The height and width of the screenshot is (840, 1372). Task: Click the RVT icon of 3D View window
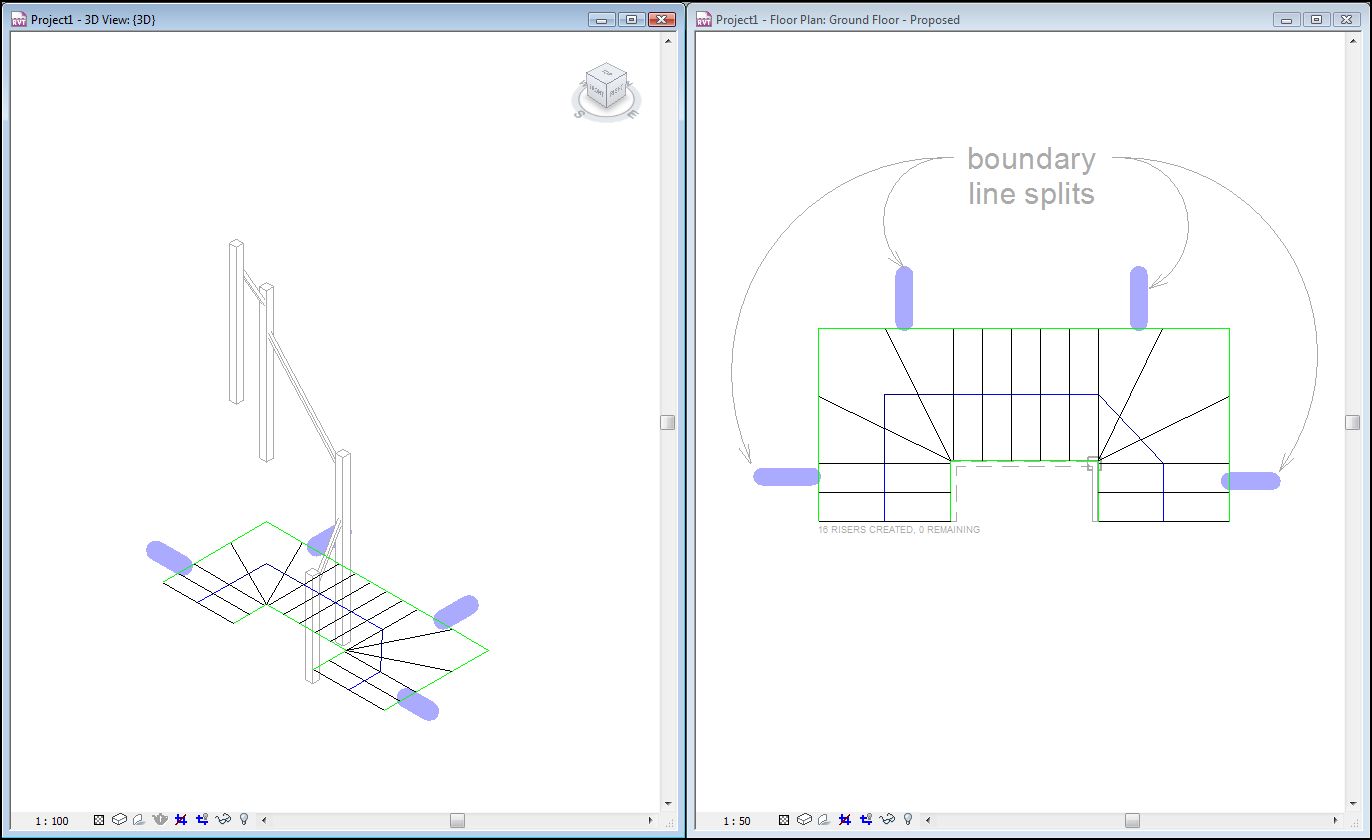(19, 19)
